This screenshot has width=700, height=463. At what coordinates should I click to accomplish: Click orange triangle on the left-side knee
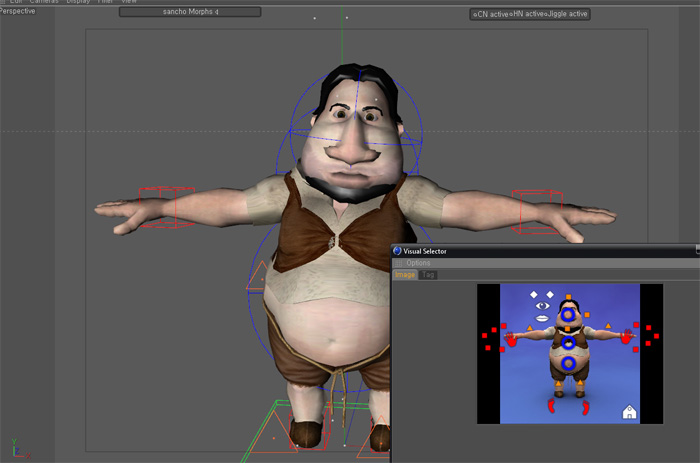point(558,383)
